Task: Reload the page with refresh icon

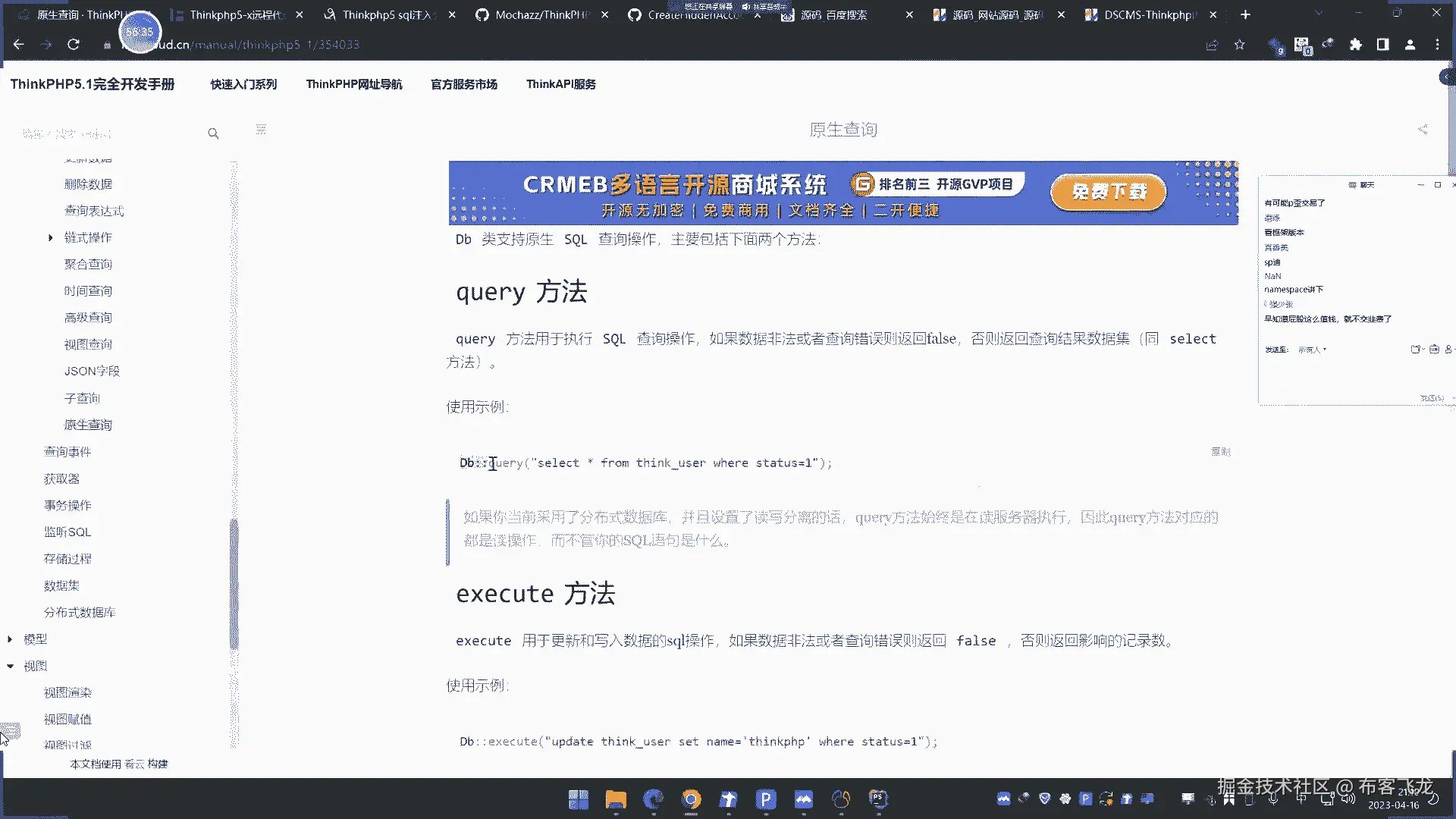Action: pos(74,45)
